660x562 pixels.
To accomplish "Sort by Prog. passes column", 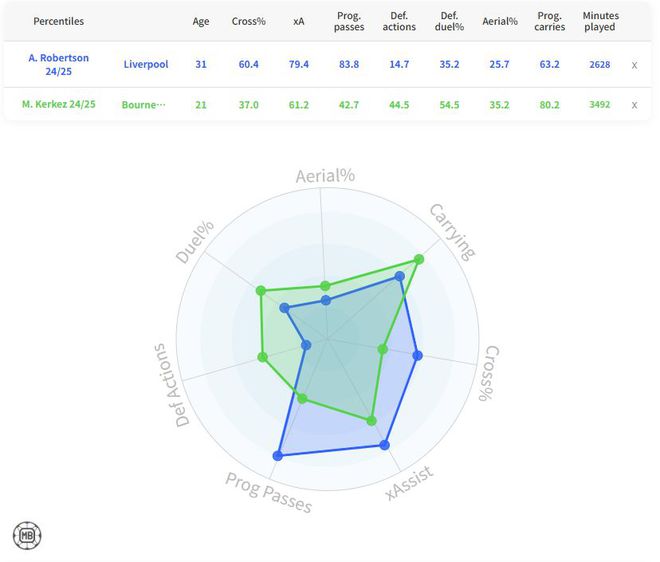I will coord(349,21).
